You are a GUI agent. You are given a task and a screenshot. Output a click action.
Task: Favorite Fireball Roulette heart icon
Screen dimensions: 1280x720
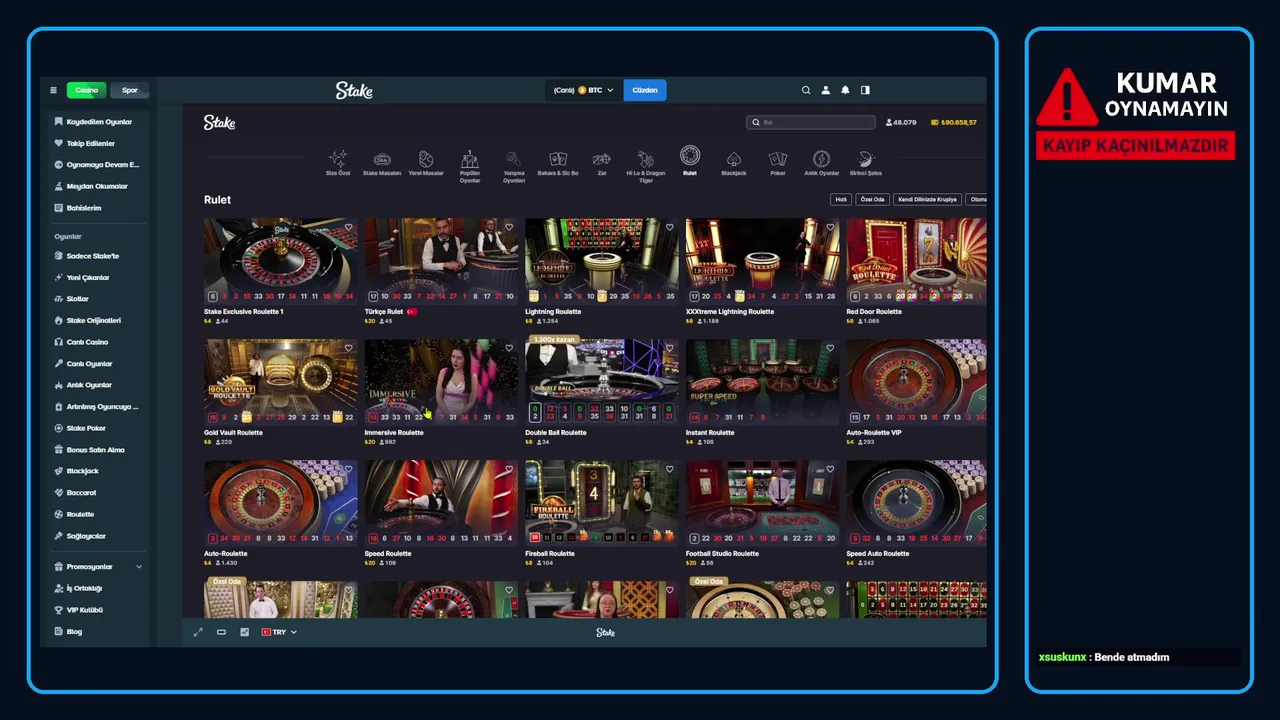tap(669, 469)
